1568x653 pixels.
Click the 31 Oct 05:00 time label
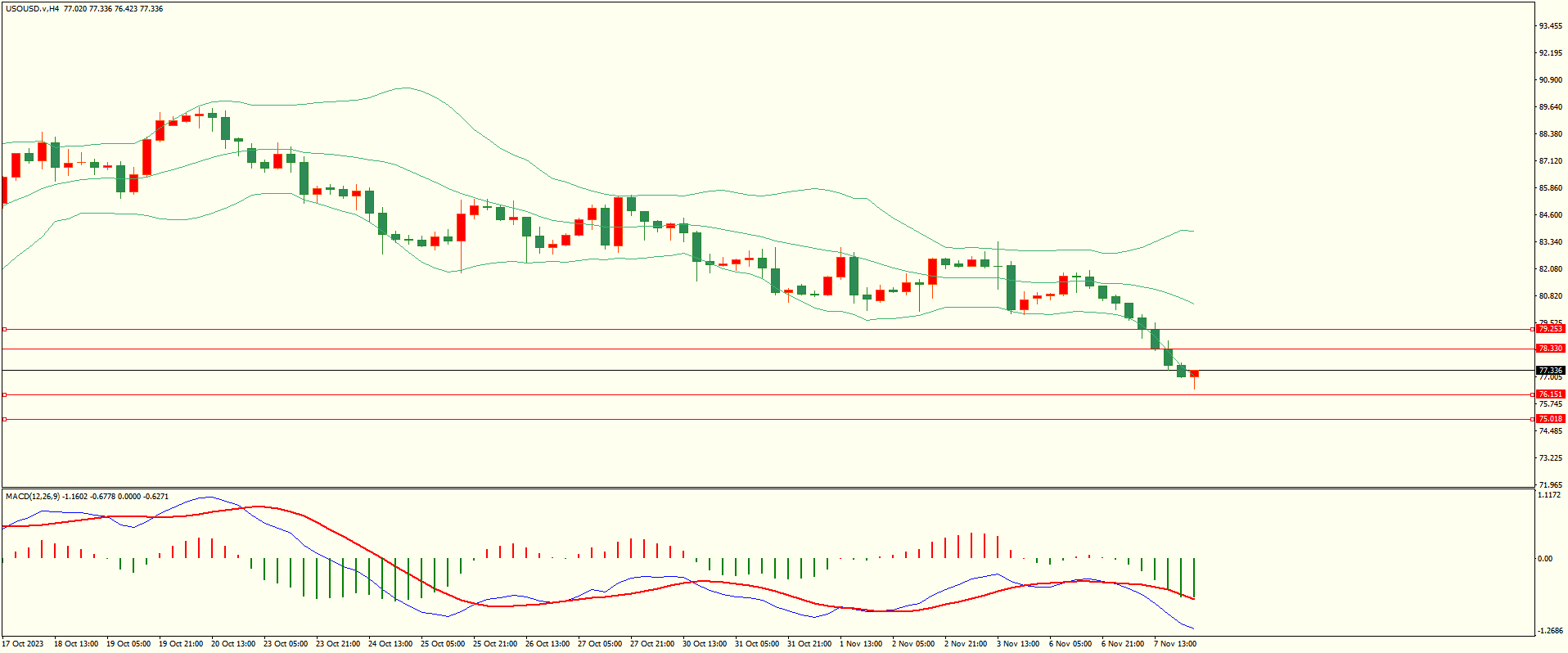tap(757, 644)
